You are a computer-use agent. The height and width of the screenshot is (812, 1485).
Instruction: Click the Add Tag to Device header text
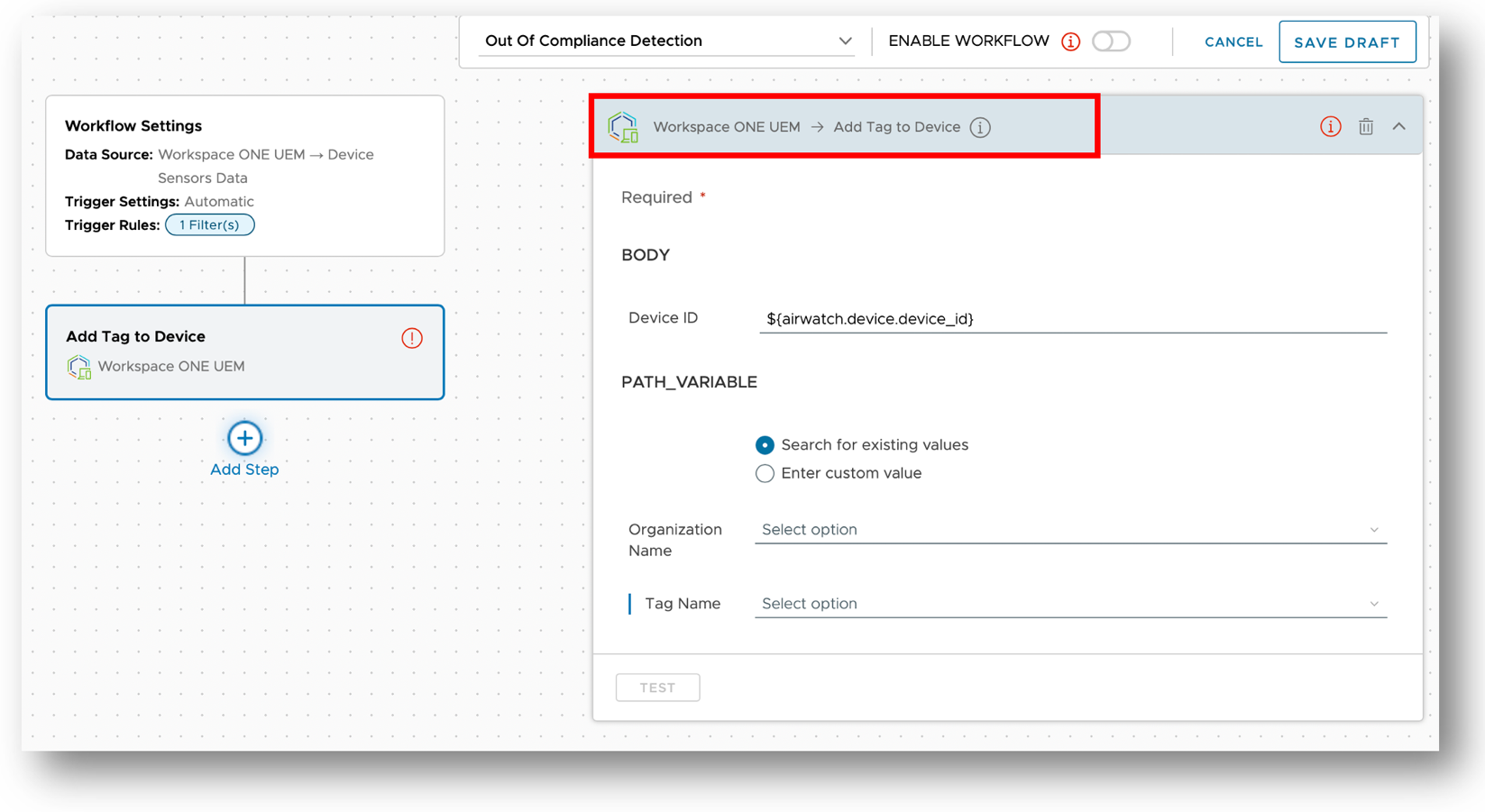coord(896,127)
